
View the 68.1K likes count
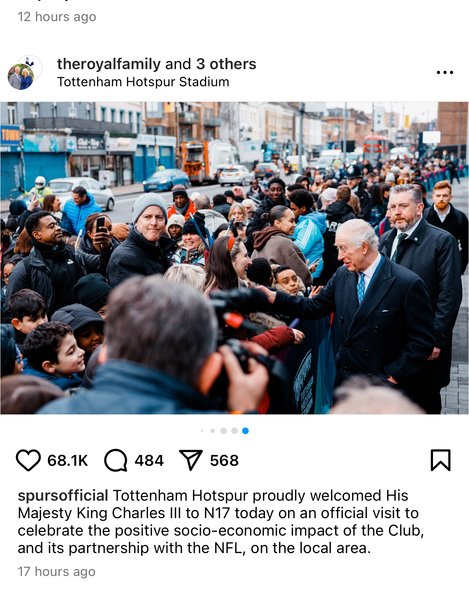(67, 460)
